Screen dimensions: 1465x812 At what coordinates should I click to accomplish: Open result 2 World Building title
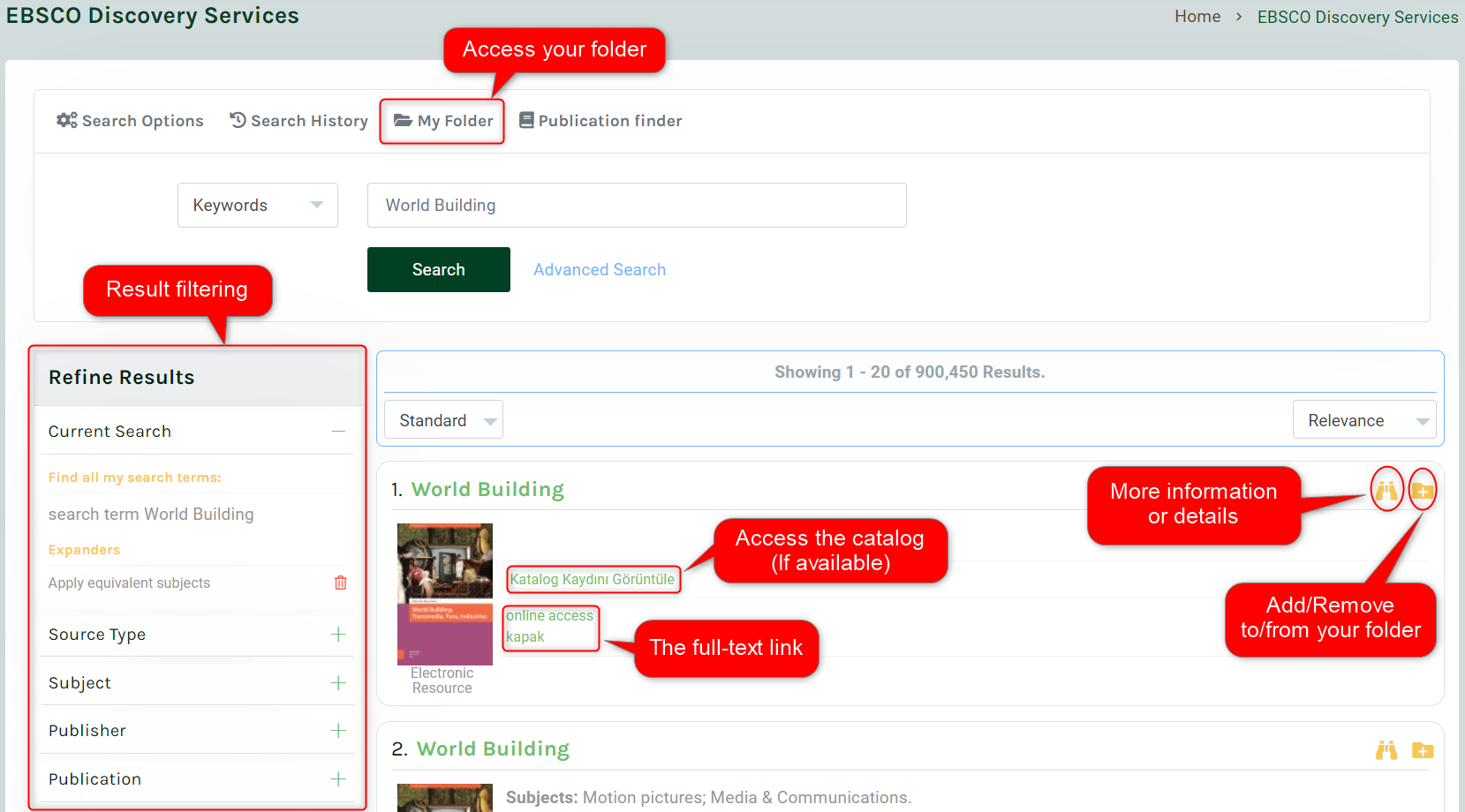(493, 749)
